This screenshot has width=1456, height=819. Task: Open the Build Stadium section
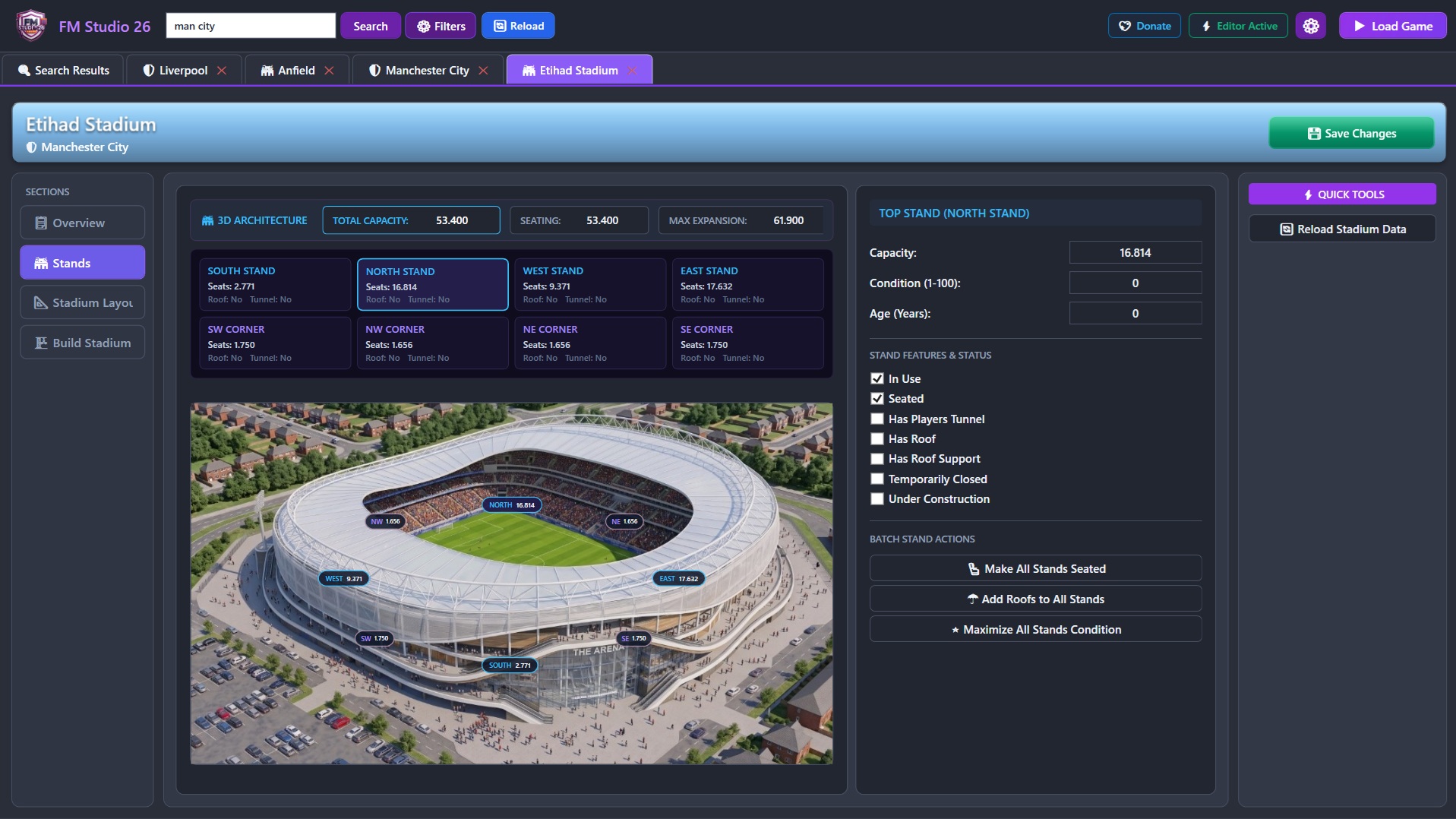coord(82,343)
